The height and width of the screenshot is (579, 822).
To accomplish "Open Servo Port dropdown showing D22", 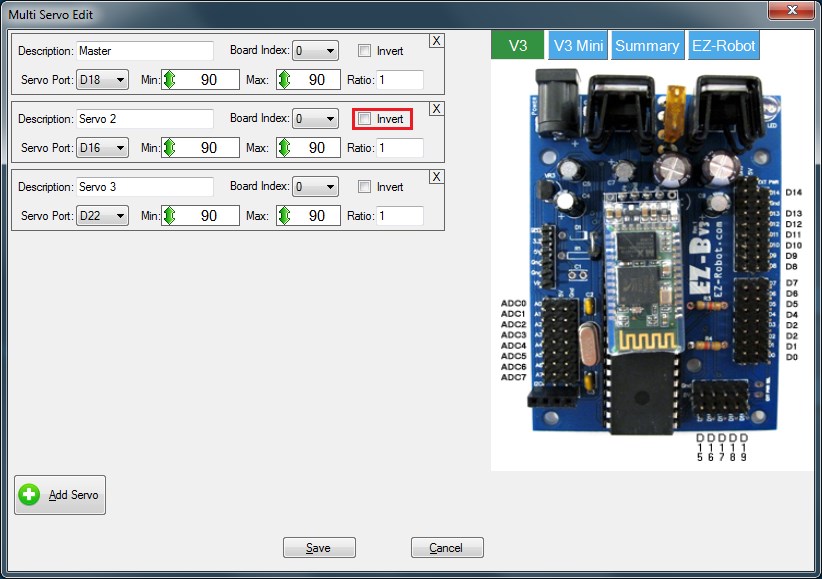I will point(102,216).
